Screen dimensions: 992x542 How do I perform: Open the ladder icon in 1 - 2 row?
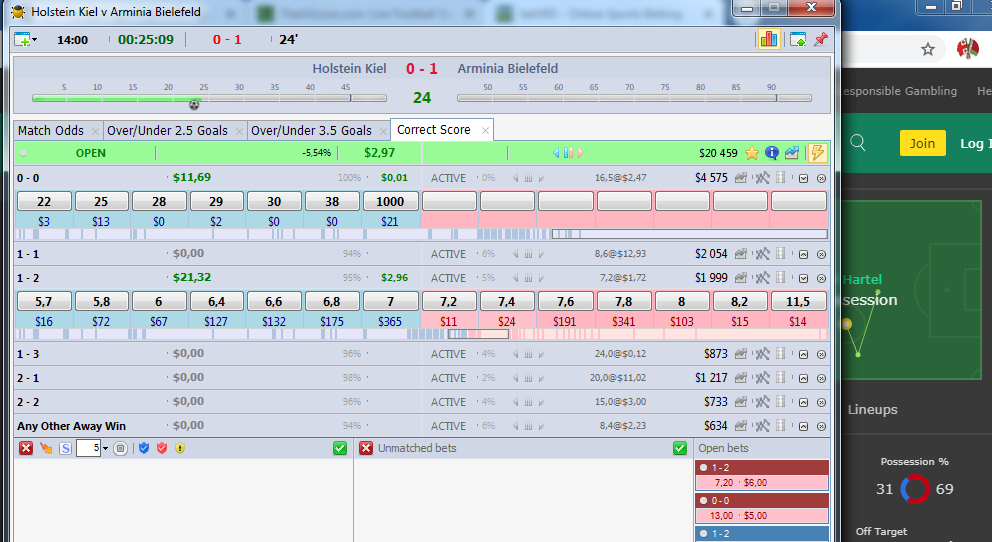point(781,277)
